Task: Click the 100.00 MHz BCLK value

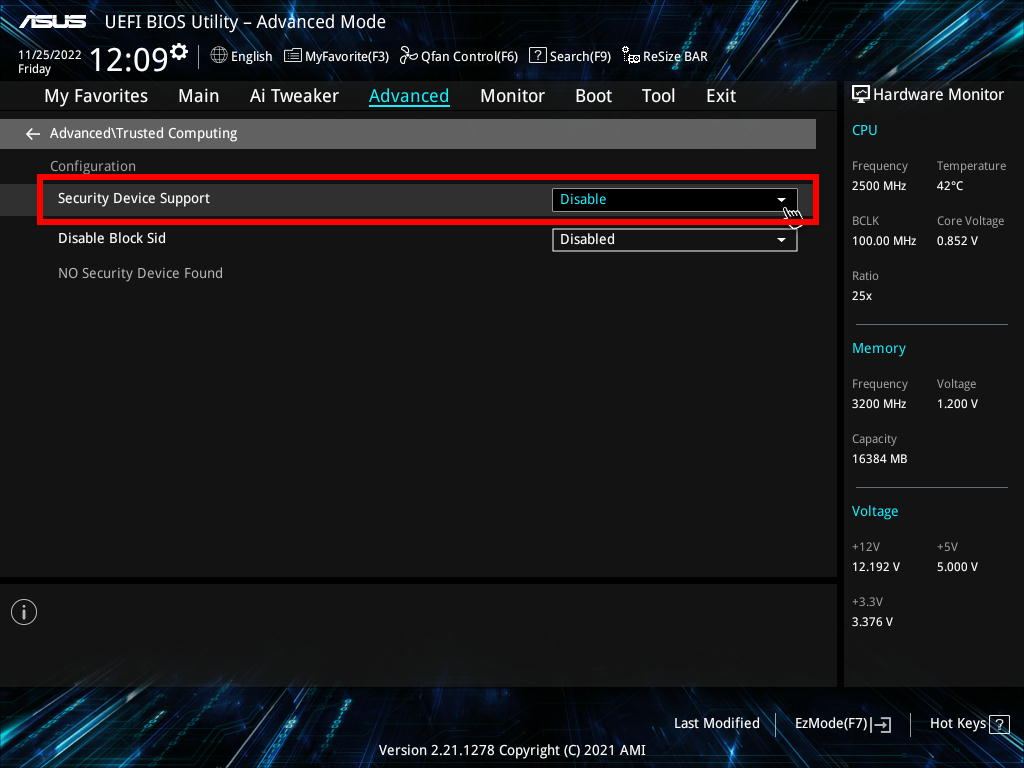Action: [884, 241]
